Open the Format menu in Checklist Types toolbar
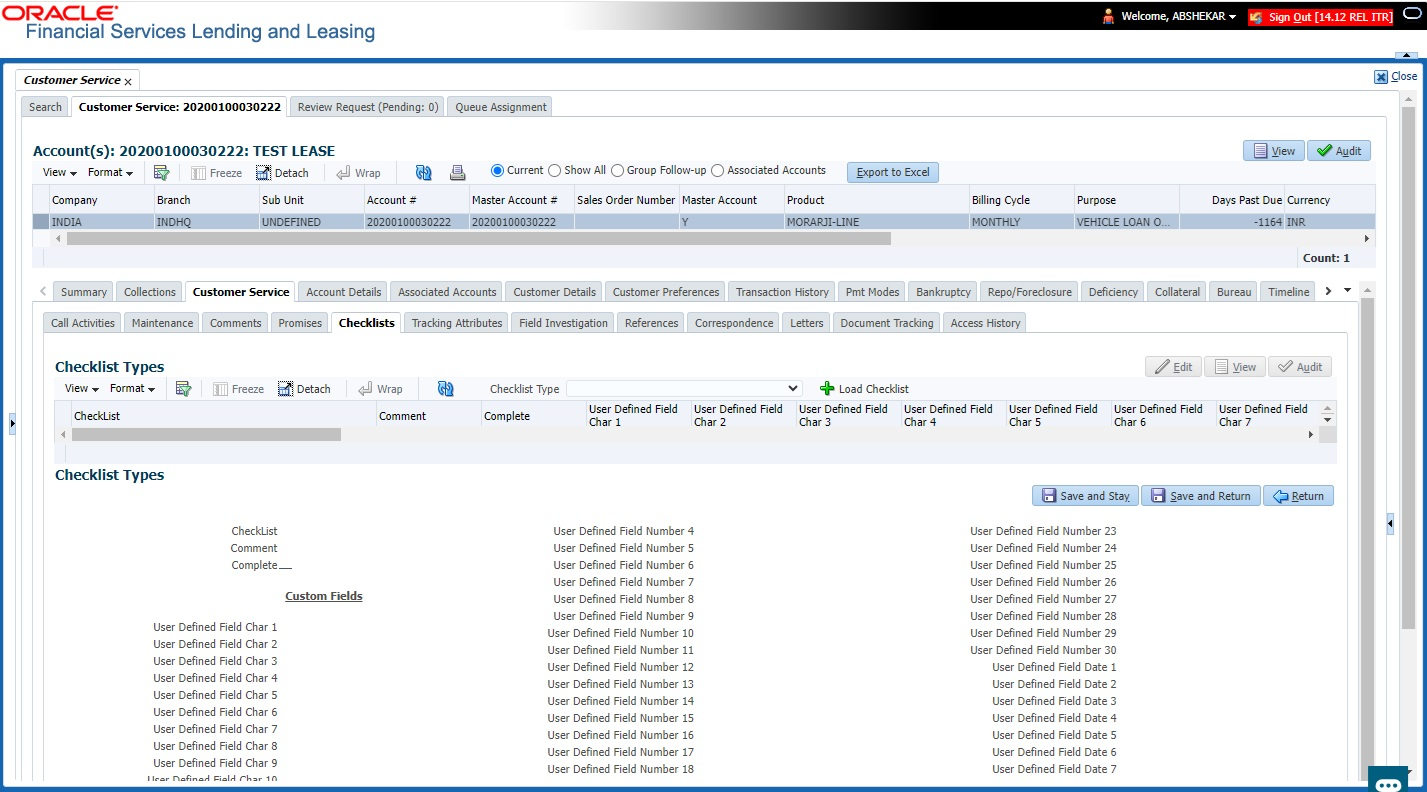 (x=132, y=389)
